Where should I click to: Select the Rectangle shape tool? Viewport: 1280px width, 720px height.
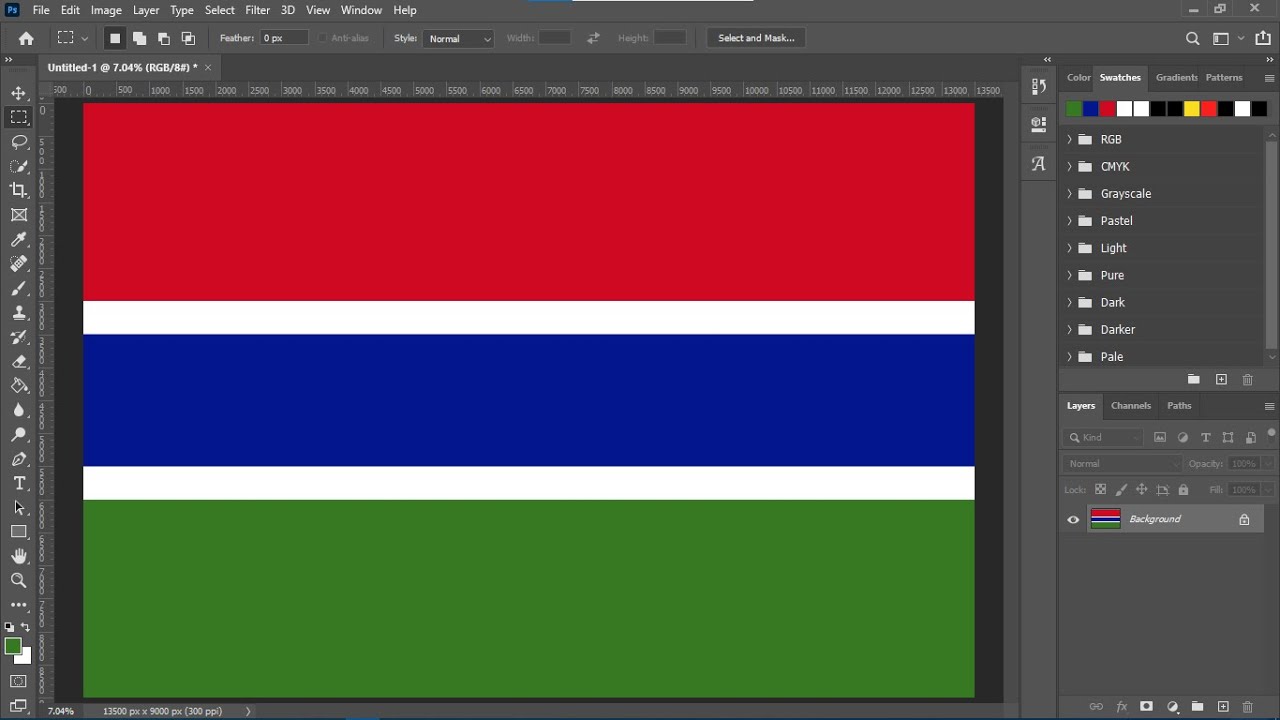pyautogui.click(x=19, y=532)
